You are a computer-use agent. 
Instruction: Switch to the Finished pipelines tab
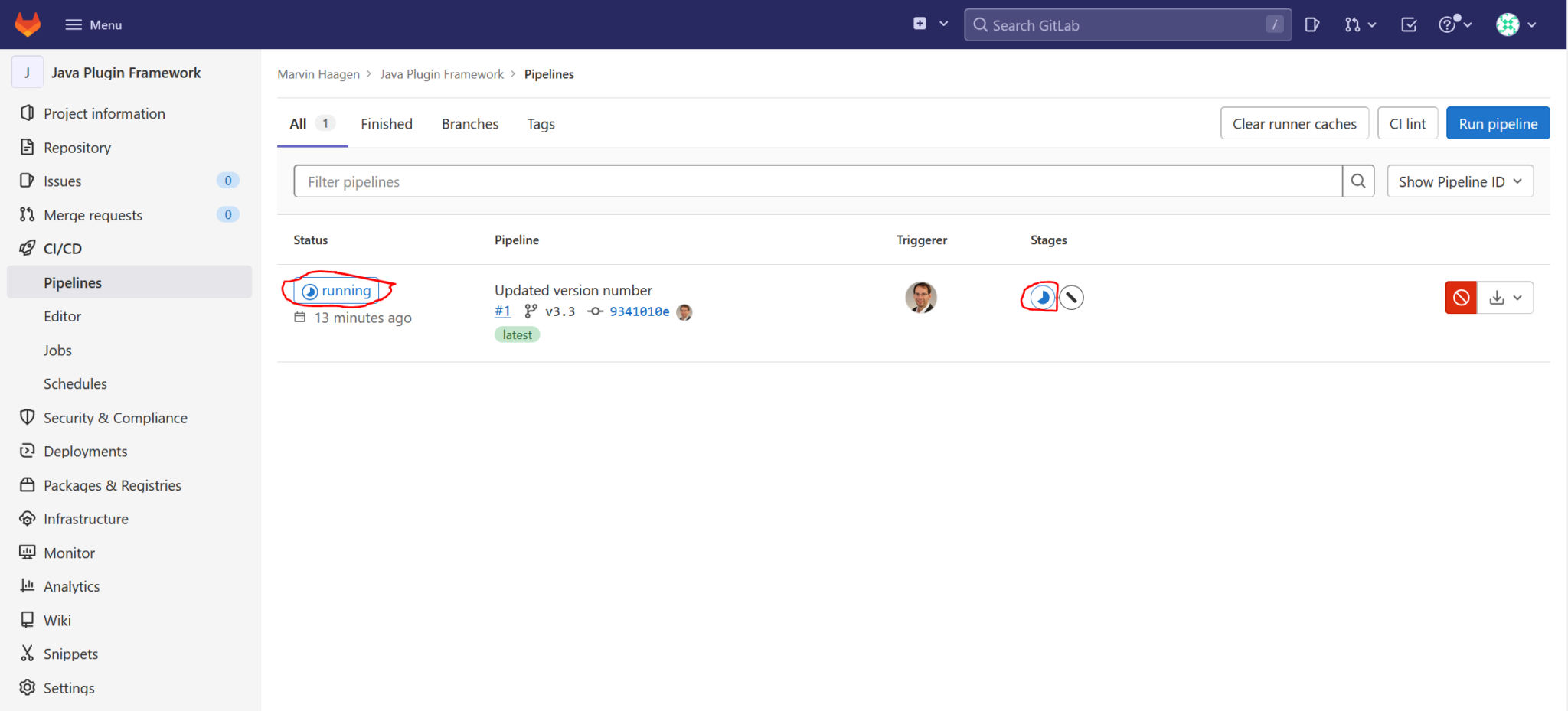pyautogui.click(x=387, y=123)
